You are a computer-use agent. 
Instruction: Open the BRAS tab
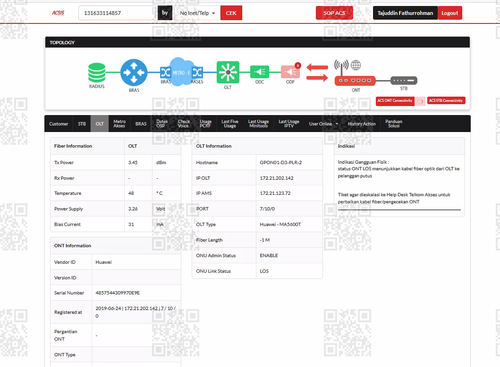tap(141, 124)
